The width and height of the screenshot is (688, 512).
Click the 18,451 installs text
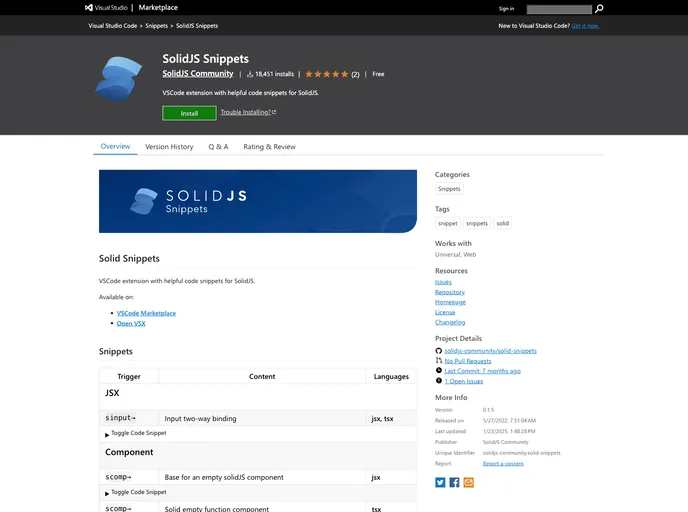[x=274, y=74]
